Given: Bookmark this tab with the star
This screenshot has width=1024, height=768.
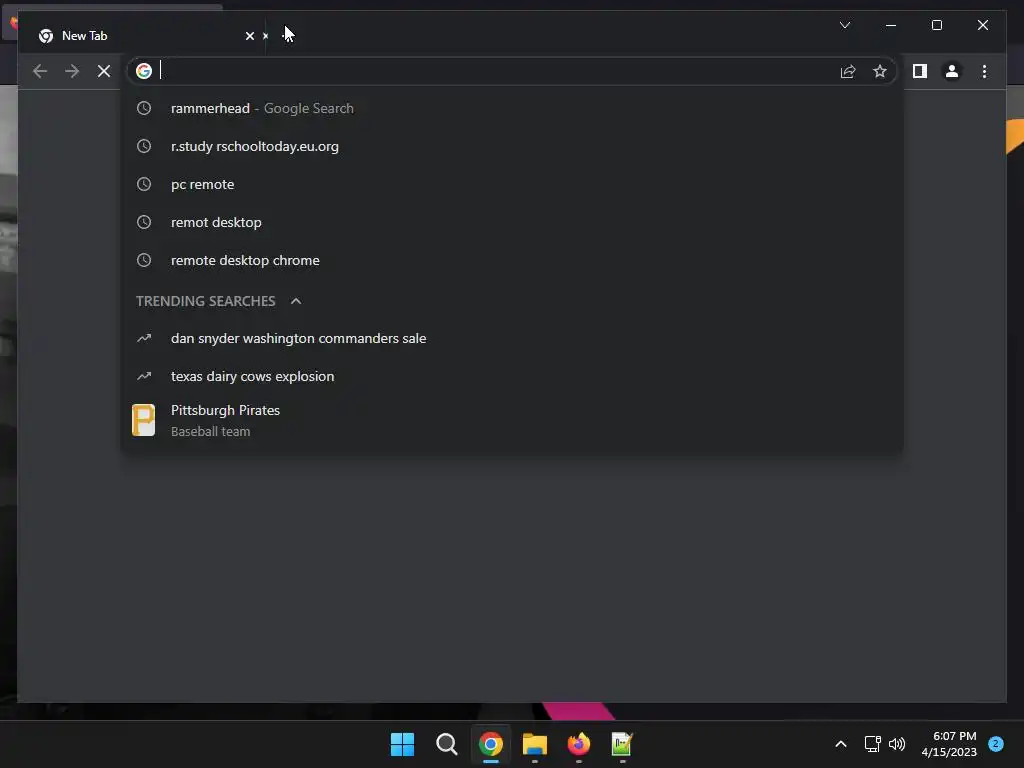Looking at the screenshot, I should pos(880,71).
